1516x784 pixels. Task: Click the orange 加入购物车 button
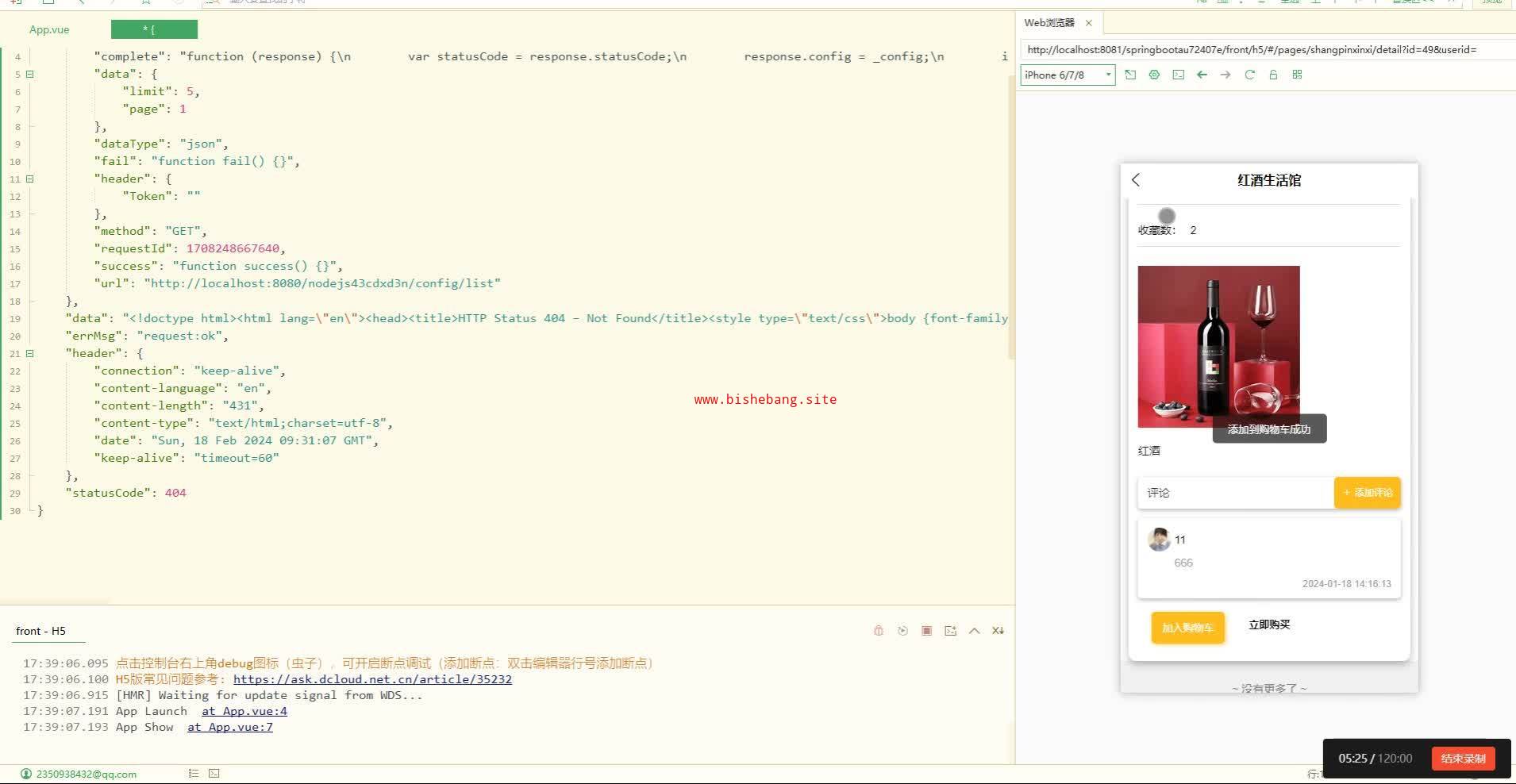(x=1187, y=628)
